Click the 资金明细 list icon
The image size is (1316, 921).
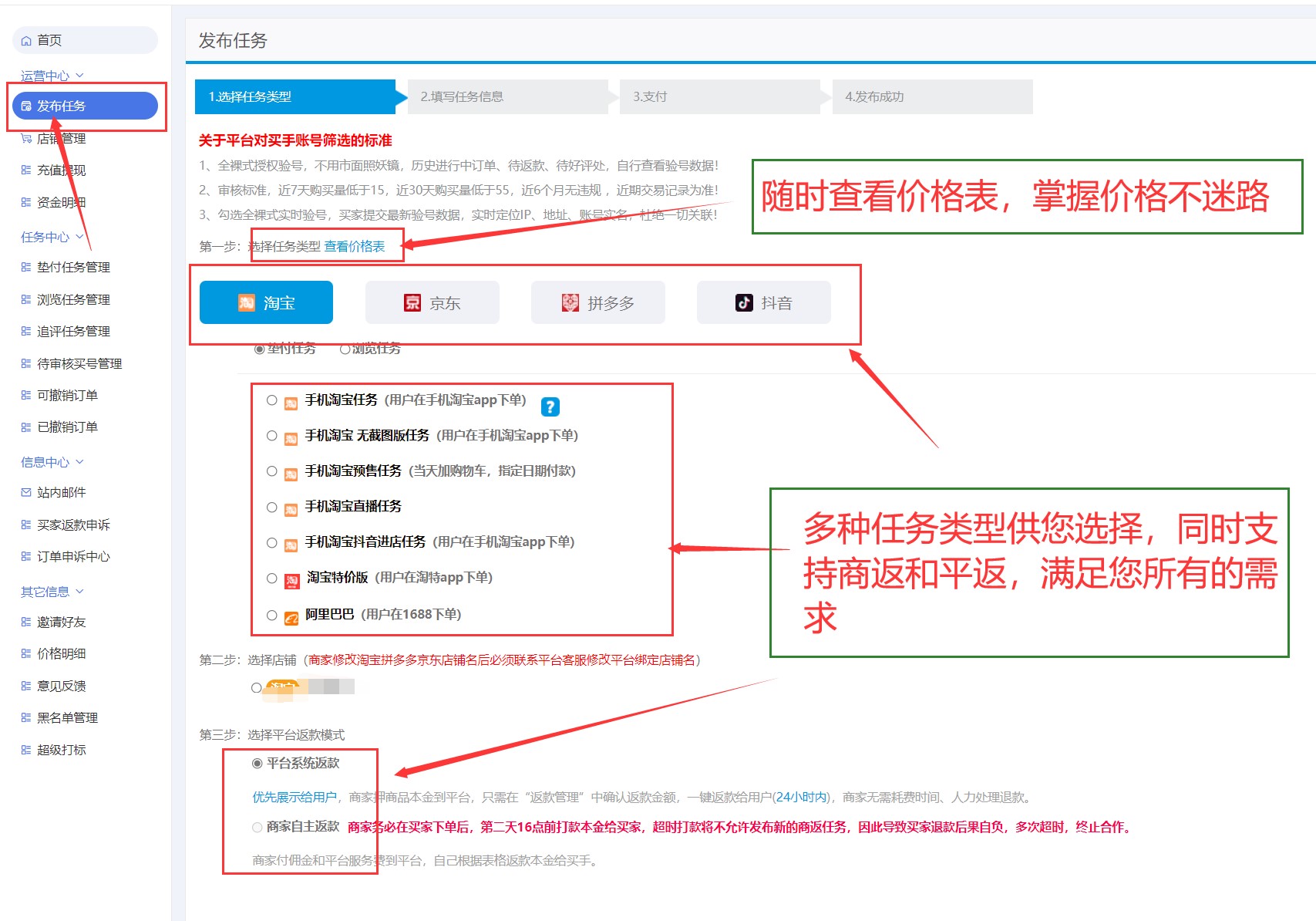[26, 203]
